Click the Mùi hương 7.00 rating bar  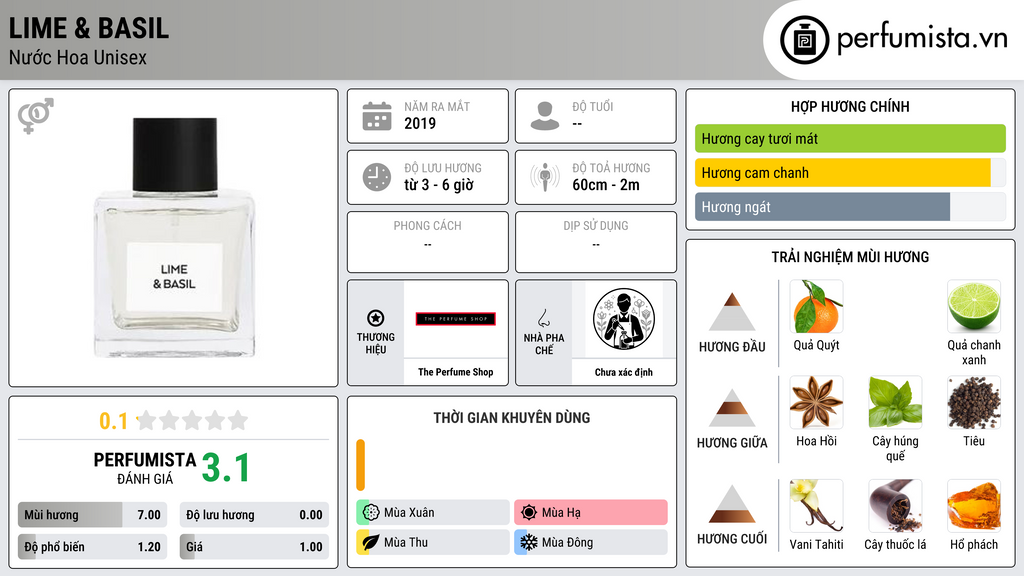tap(92, 515)
